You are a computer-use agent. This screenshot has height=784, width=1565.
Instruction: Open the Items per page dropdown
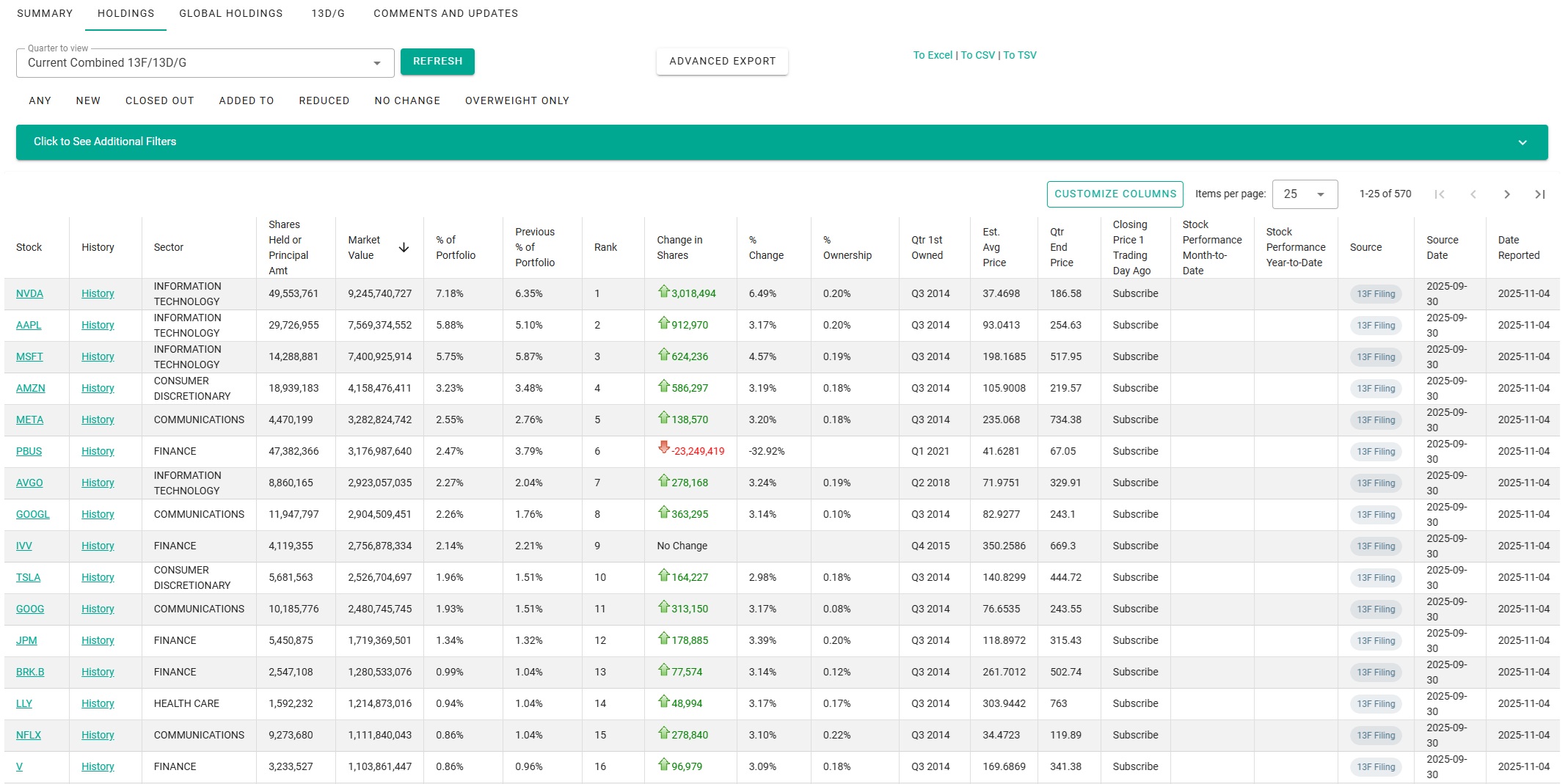[x=1304, y=194]
